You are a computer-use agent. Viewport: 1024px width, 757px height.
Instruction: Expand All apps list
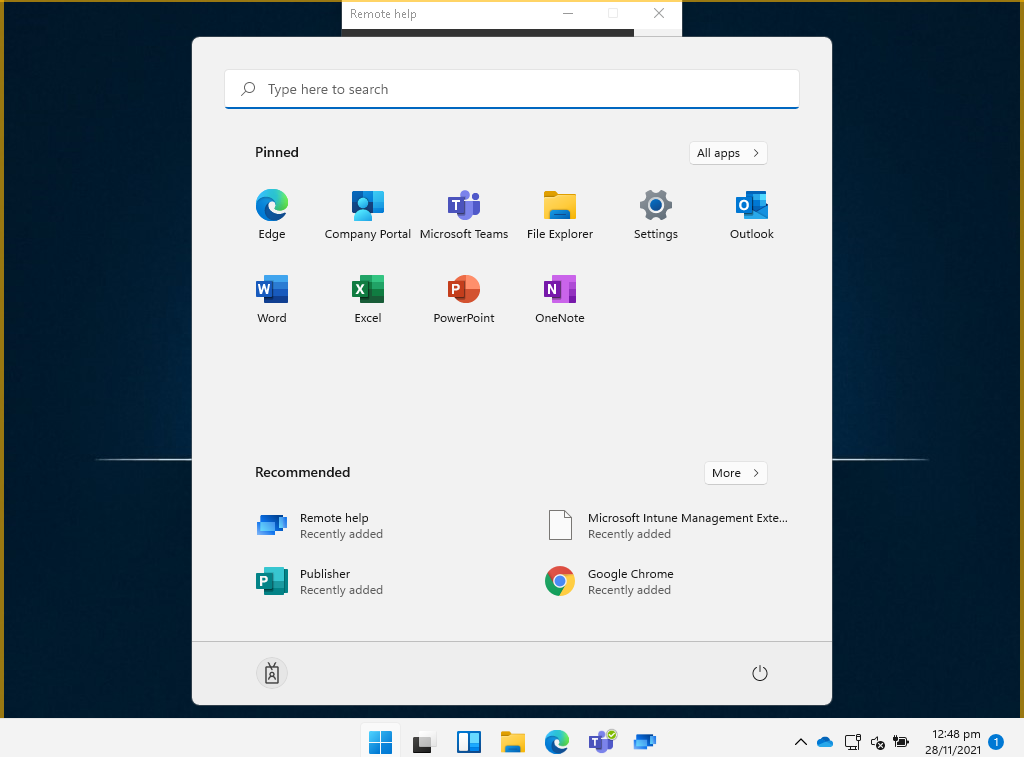728,153
